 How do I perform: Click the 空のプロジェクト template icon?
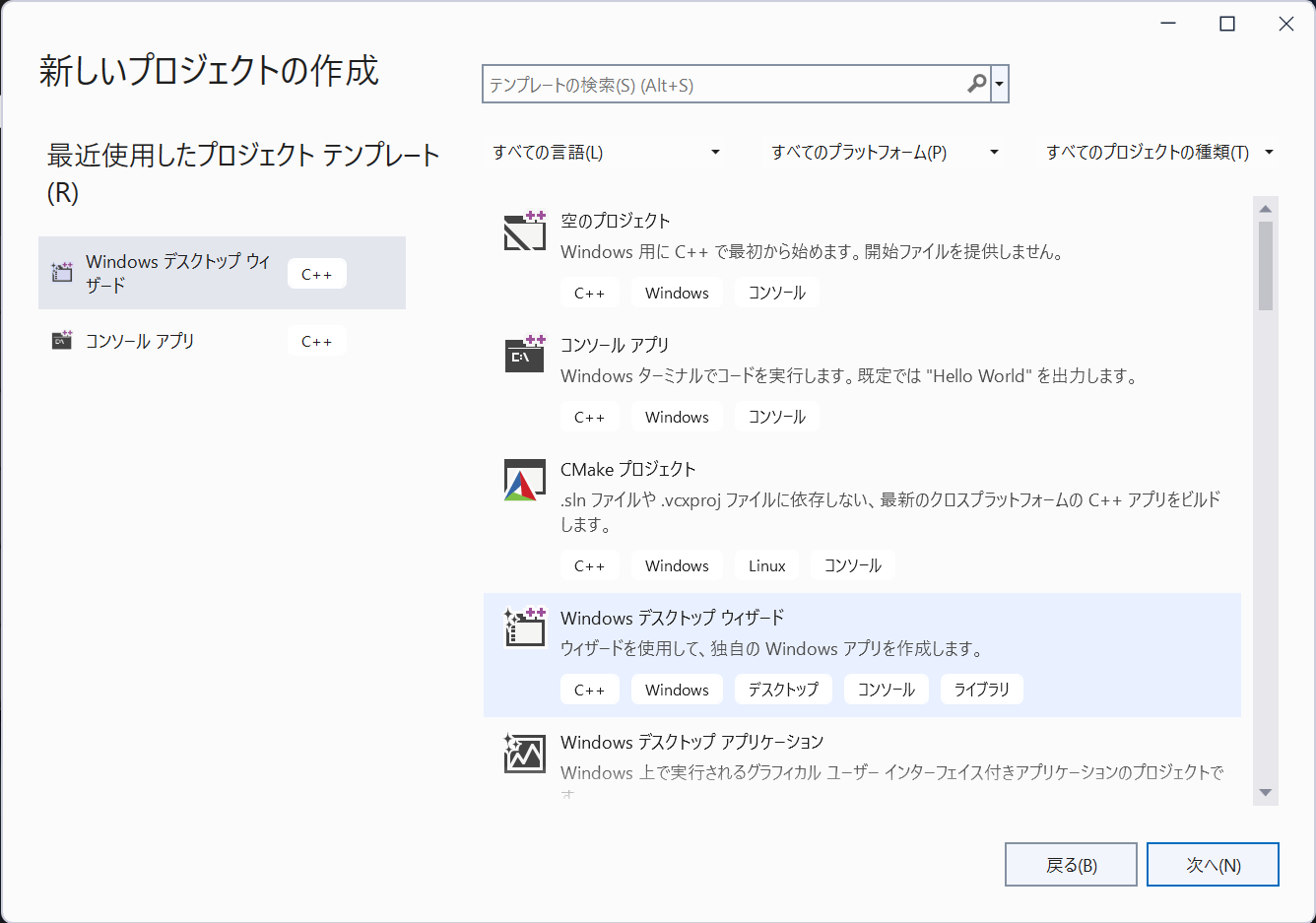[x=525, y=231]
